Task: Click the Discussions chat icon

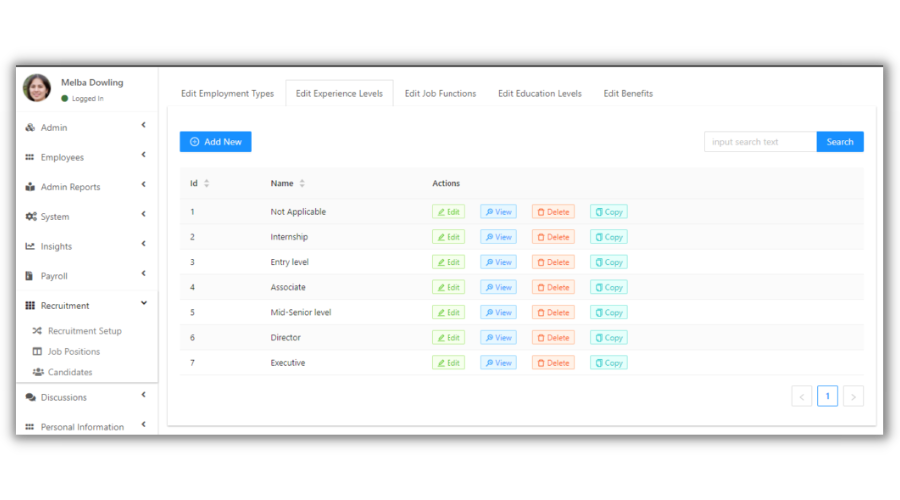Action: coord(30,398)
